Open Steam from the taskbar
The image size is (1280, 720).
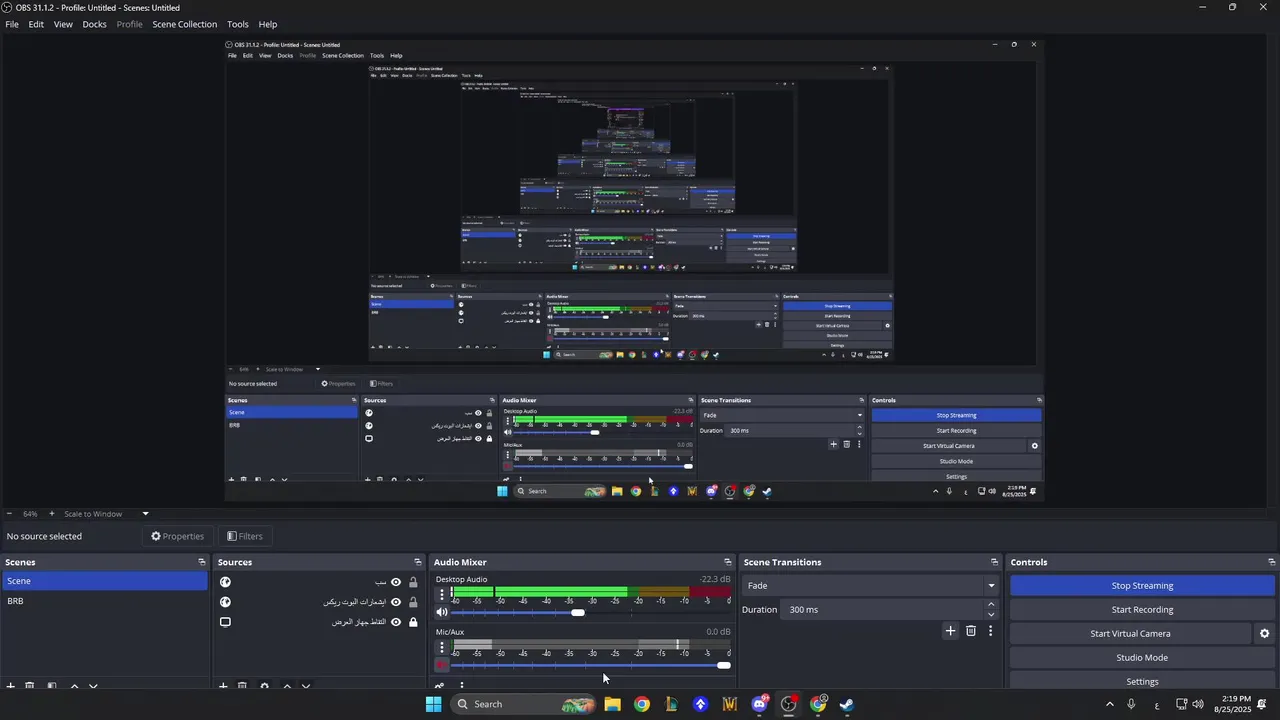point(846,704)
